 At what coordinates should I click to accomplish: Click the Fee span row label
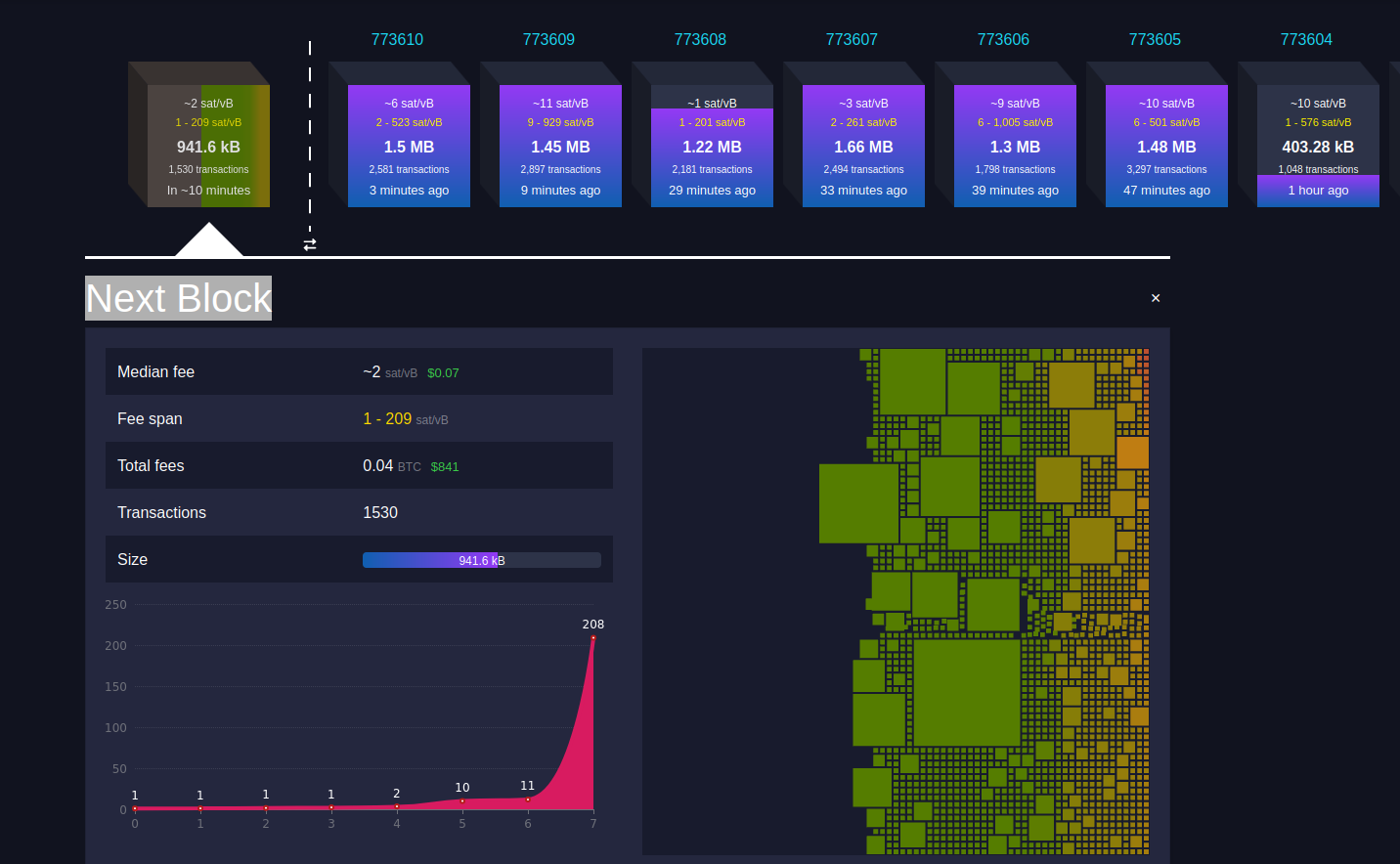click(150, 418)
